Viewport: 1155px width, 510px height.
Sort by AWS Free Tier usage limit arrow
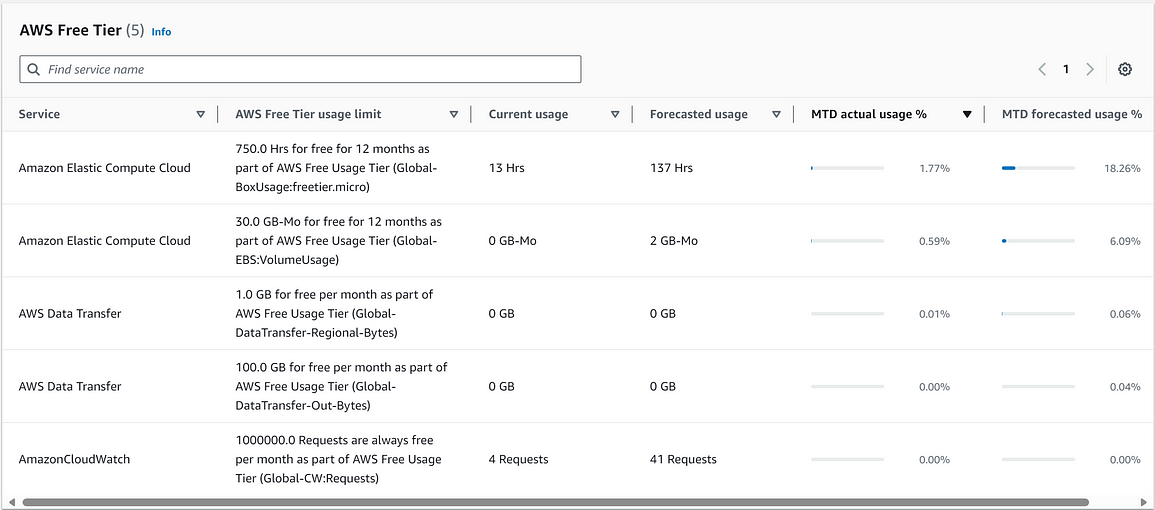(454, 114)
